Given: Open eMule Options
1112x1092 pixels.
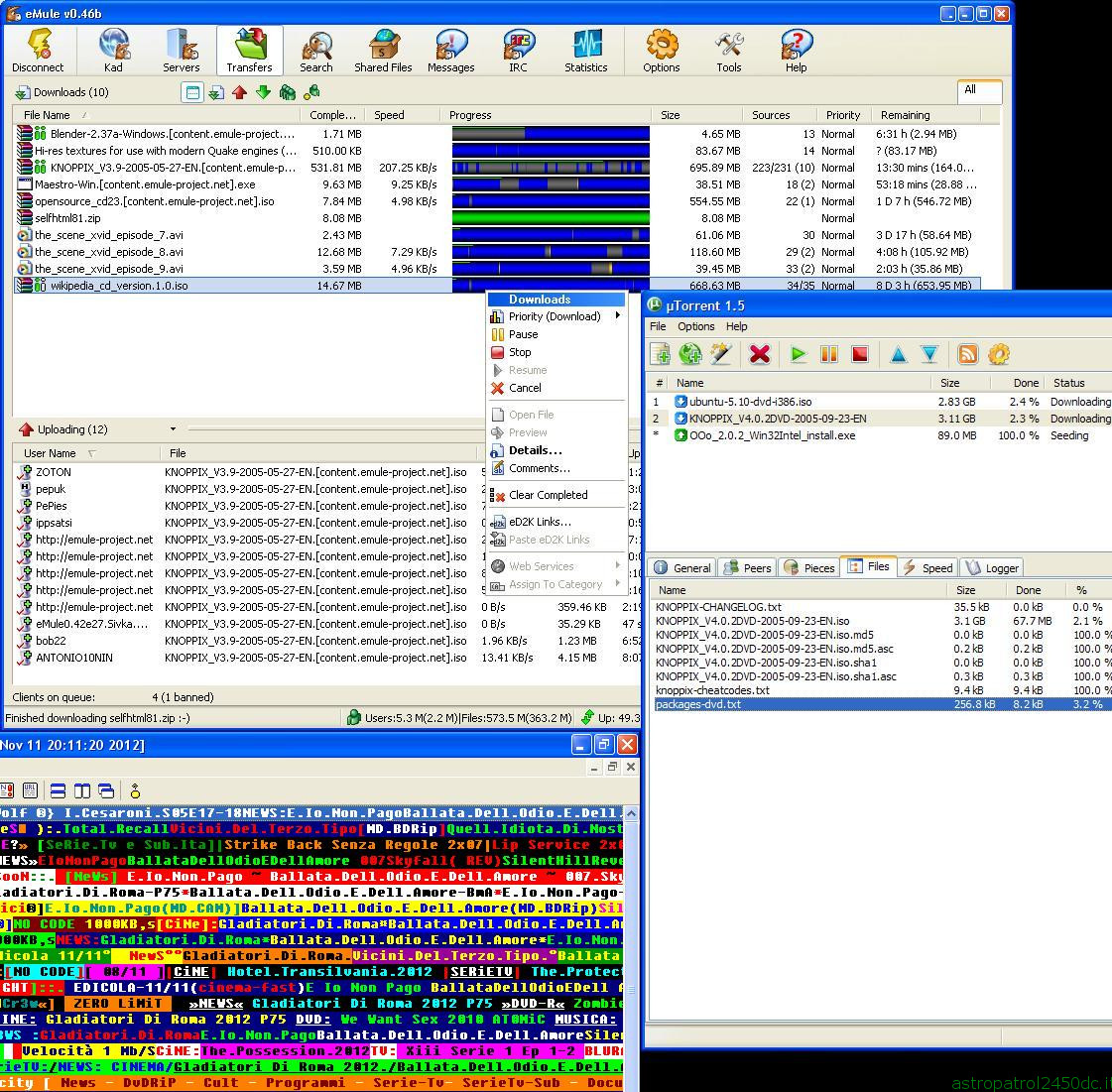Looking at the screenshot, I should point(662,51).
